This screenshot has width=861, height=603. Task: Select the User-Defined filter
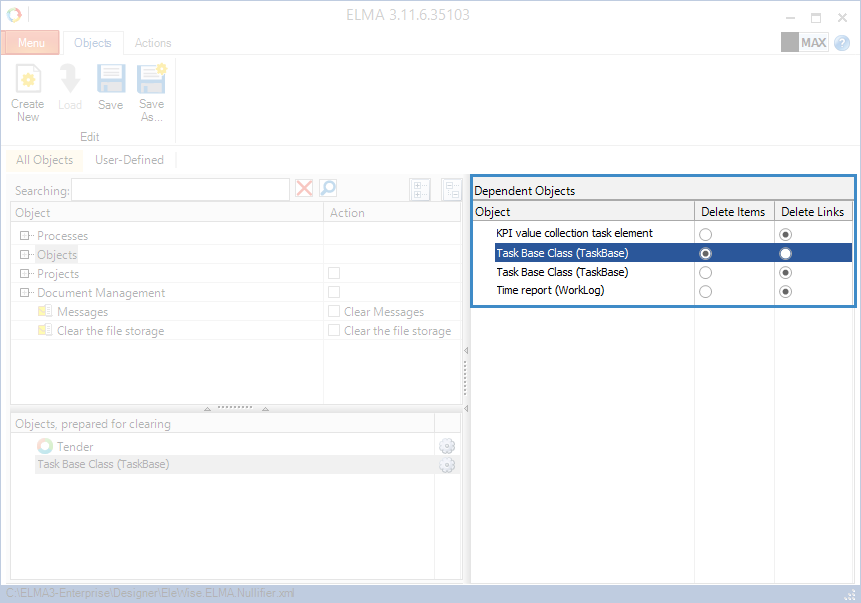pos(129,160)
